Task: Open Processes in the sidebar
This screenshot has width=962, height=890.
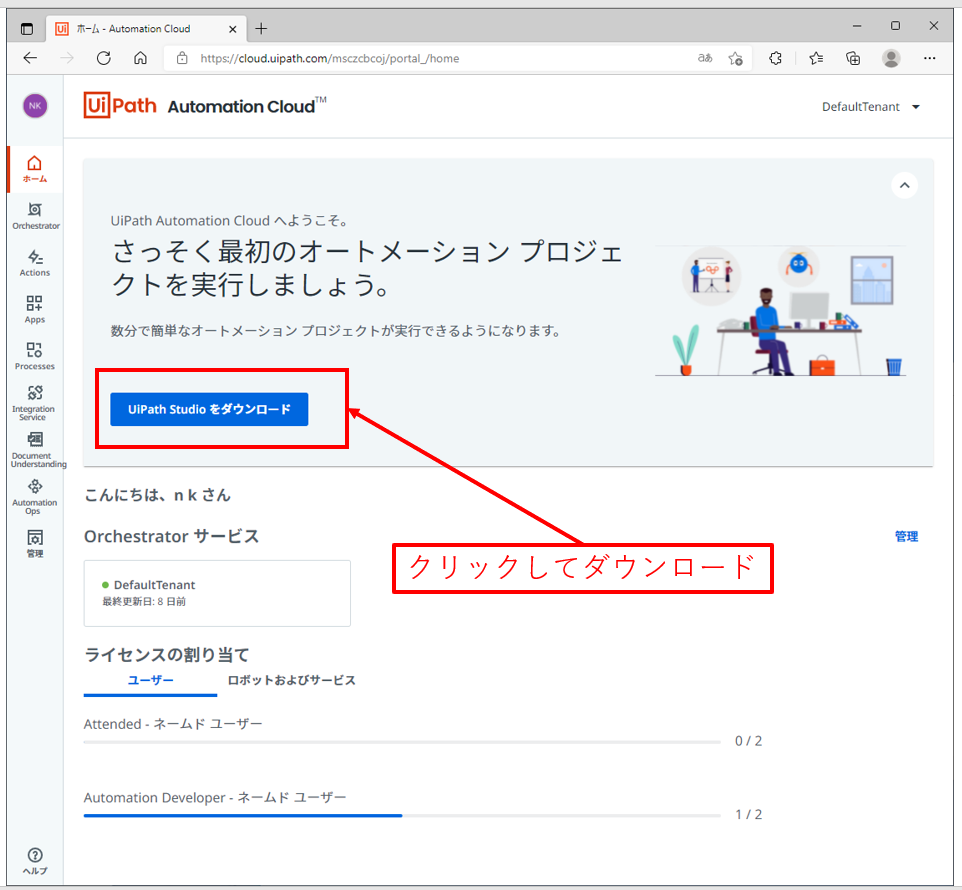Action: click(x=35, y=356)
